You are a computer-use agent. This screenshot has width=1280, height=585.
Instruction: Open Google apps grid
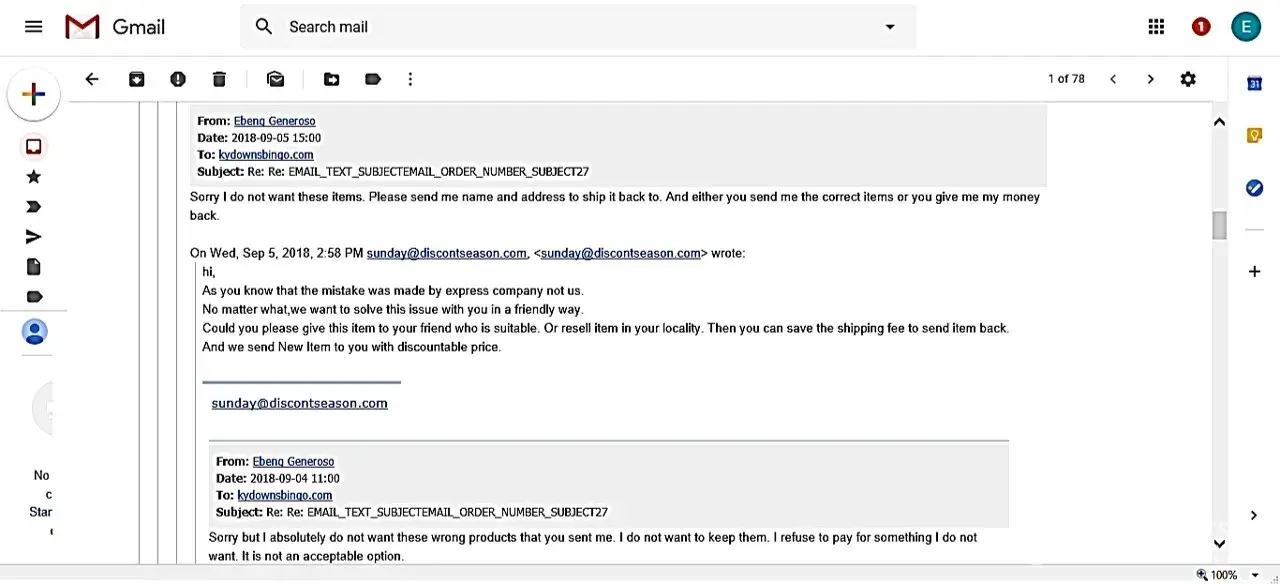(x=1156, y=27)
